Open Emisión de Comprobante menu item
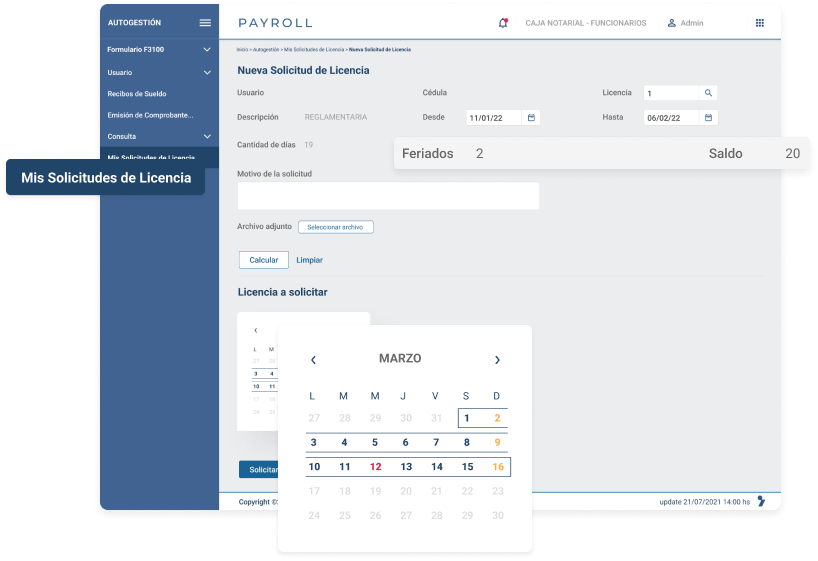The width and height of the screenshot is (818, 561). click(150, 115)
